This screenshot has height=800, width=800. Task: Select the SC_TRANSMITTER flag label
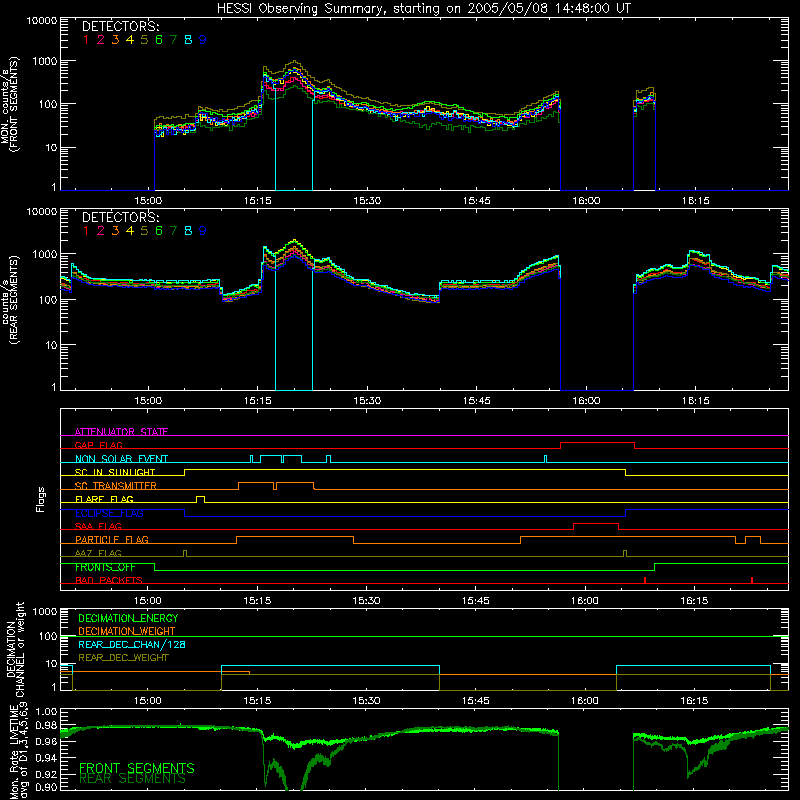click(x=115, y=485)
